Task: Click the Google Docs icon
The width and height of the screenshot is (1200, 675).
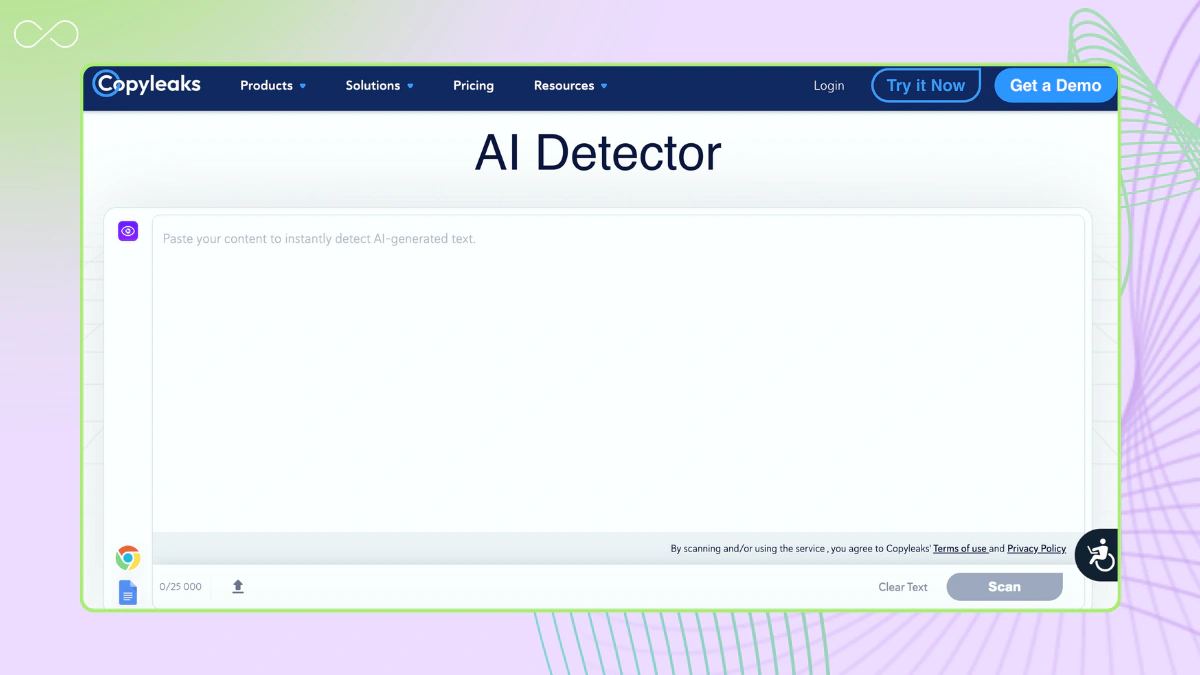Action: pyautogui.click(x=128, y=592)
